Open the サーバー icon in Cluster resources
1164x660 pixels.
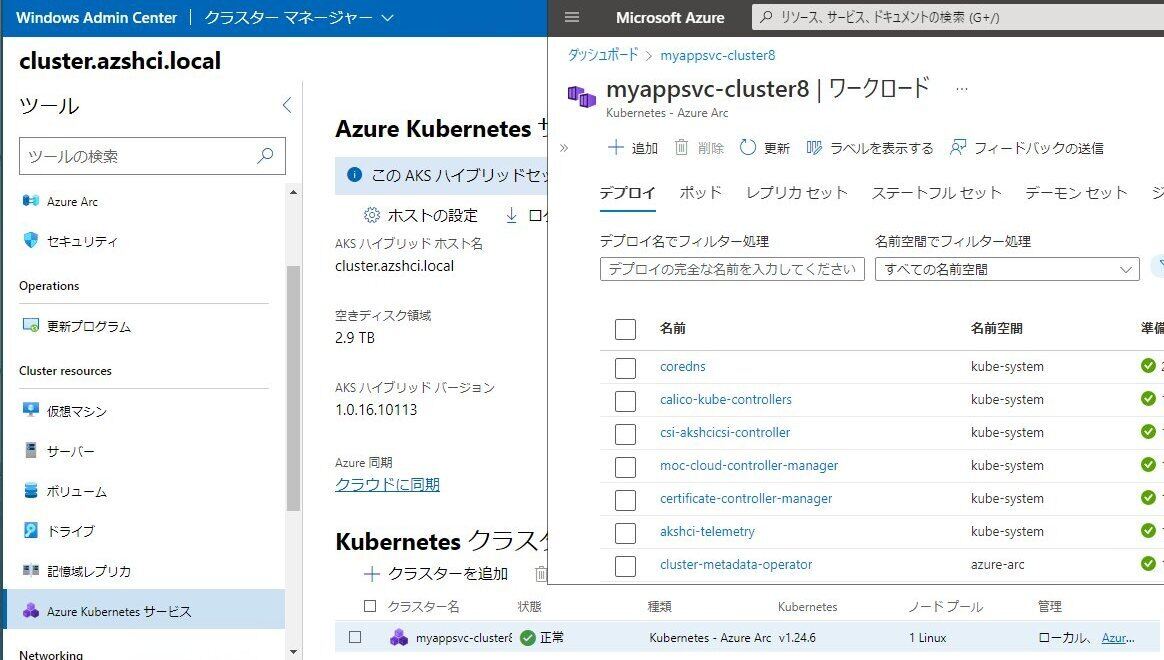click(30, 450)
